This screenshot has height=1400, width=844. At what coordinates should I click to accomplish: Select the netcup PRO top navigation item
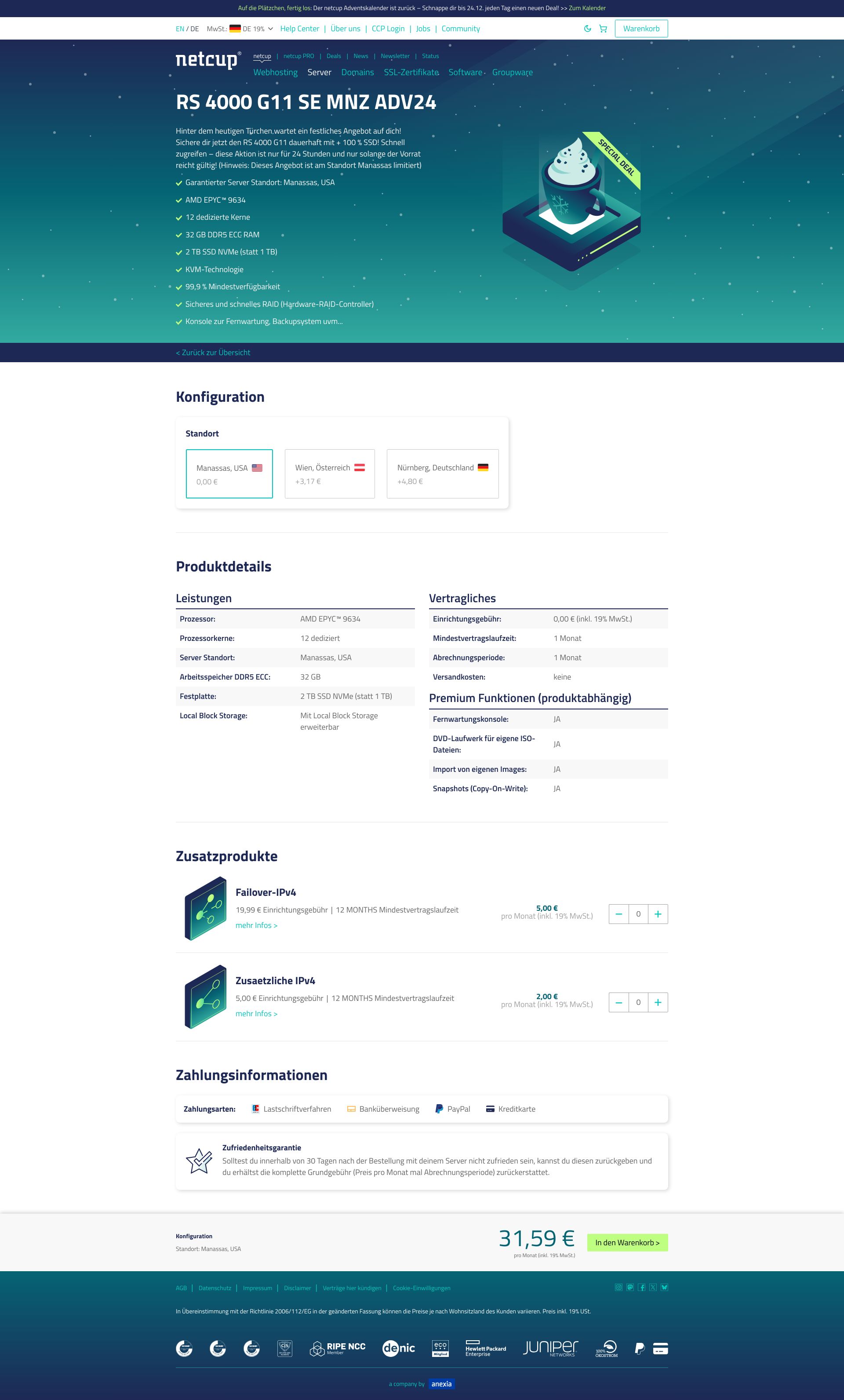[299, 56]
